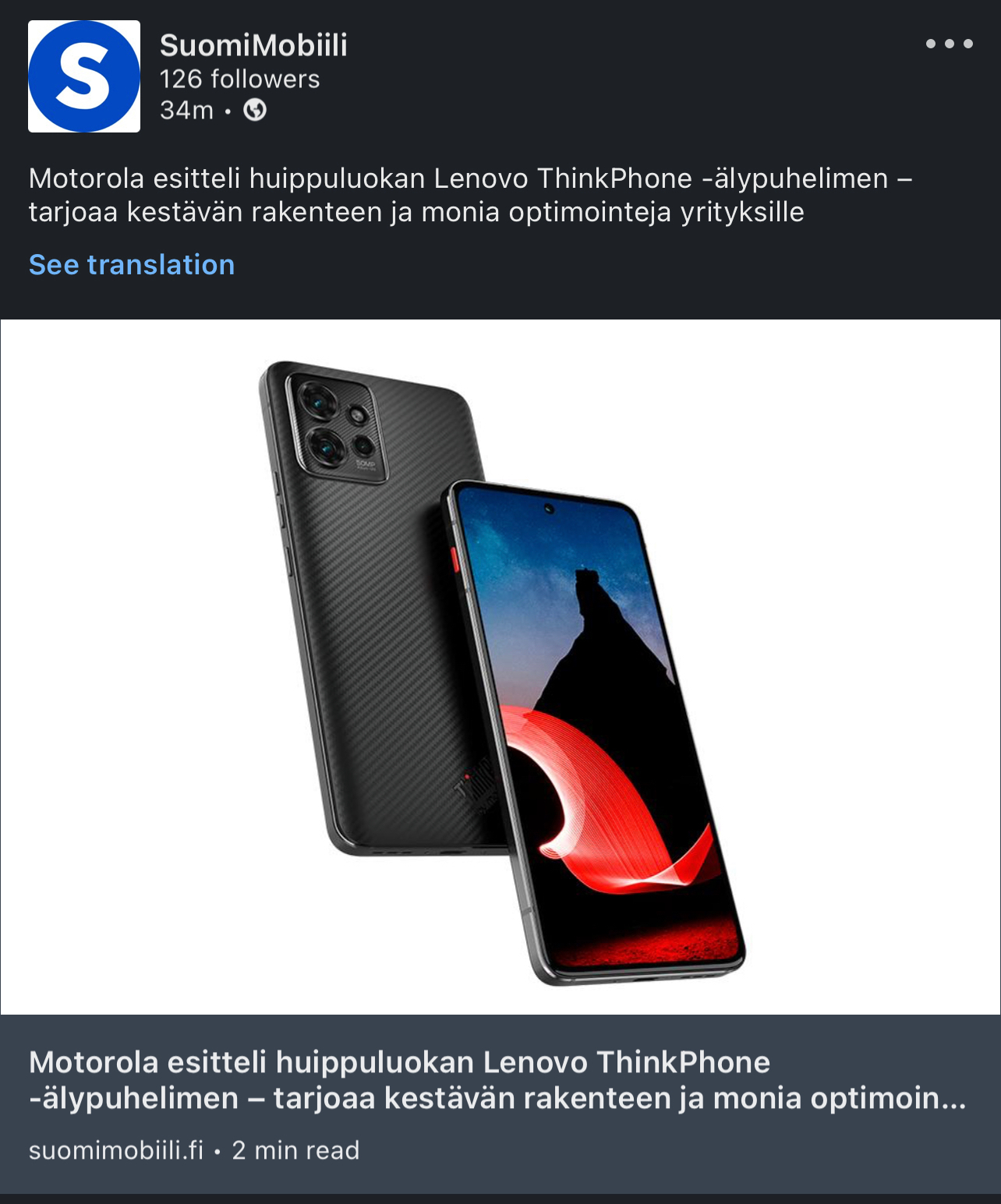The image size is (1001, 1204).
Task: Open the SuomiMobiili page name link
Action: coord(253,45)
